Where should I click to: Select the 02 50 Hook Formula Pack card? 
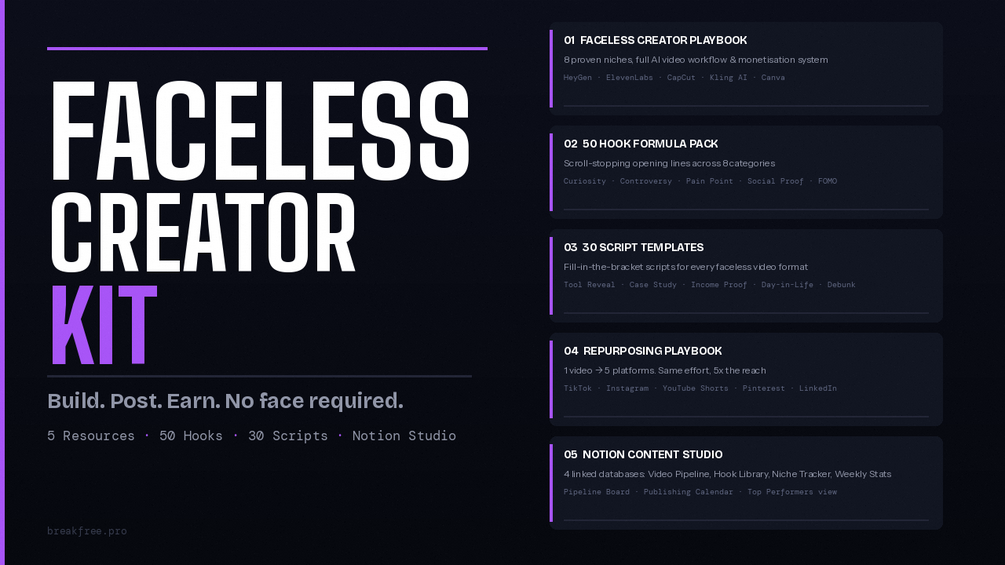[x=746, y=172]
